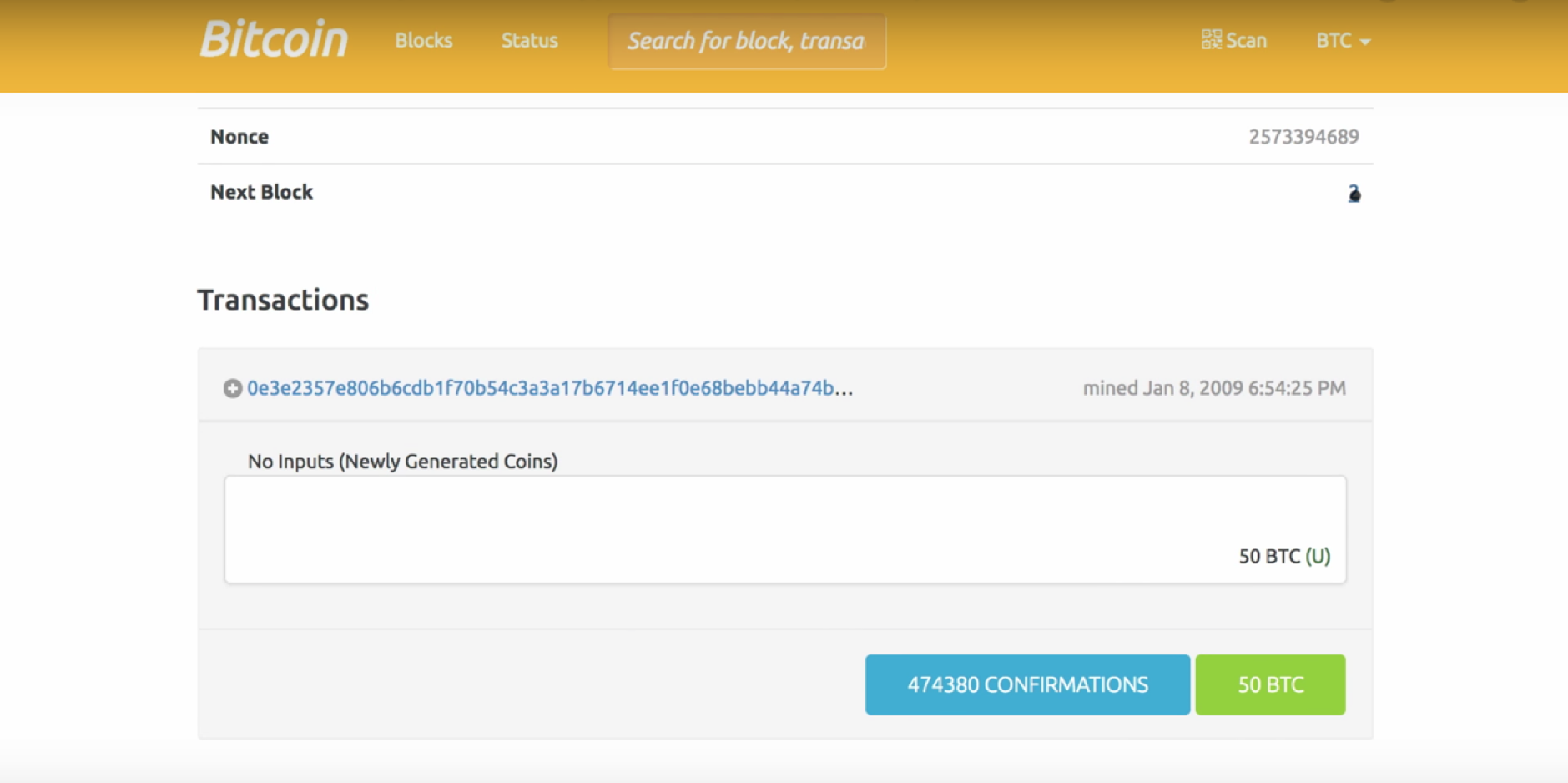Open the Blocks page in navigation
The width and height of the screenshot is (1568, 783).
[424, 40]
